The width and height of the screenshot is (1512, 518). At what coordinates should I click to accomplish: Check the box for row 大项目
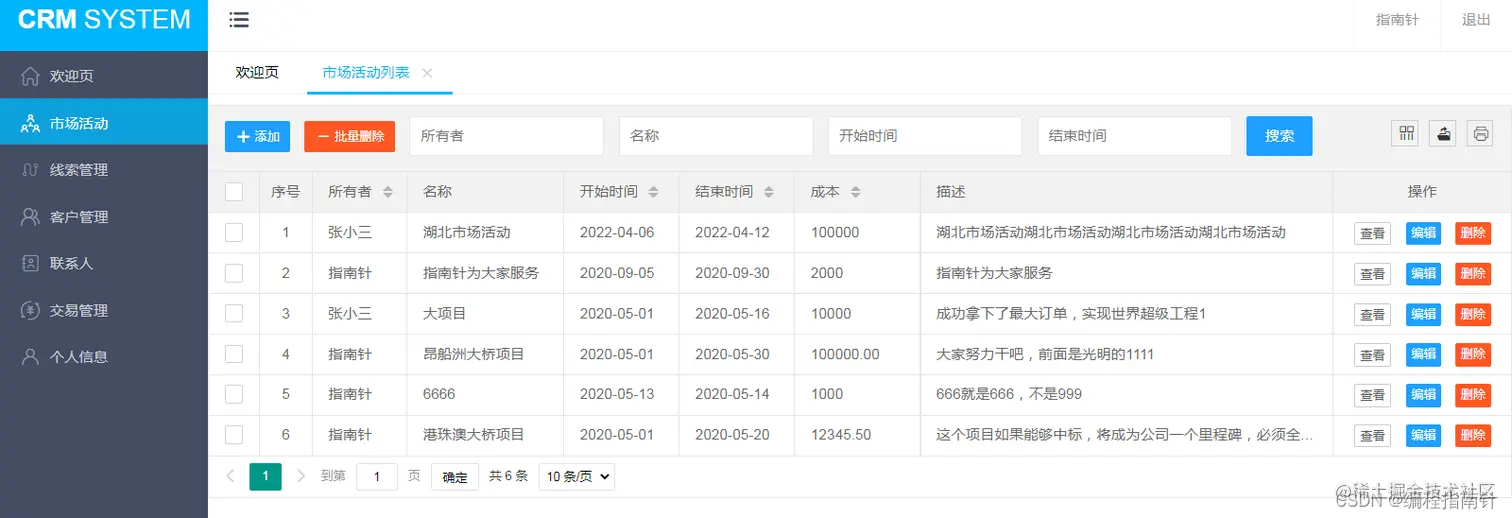tap(234, 313)
